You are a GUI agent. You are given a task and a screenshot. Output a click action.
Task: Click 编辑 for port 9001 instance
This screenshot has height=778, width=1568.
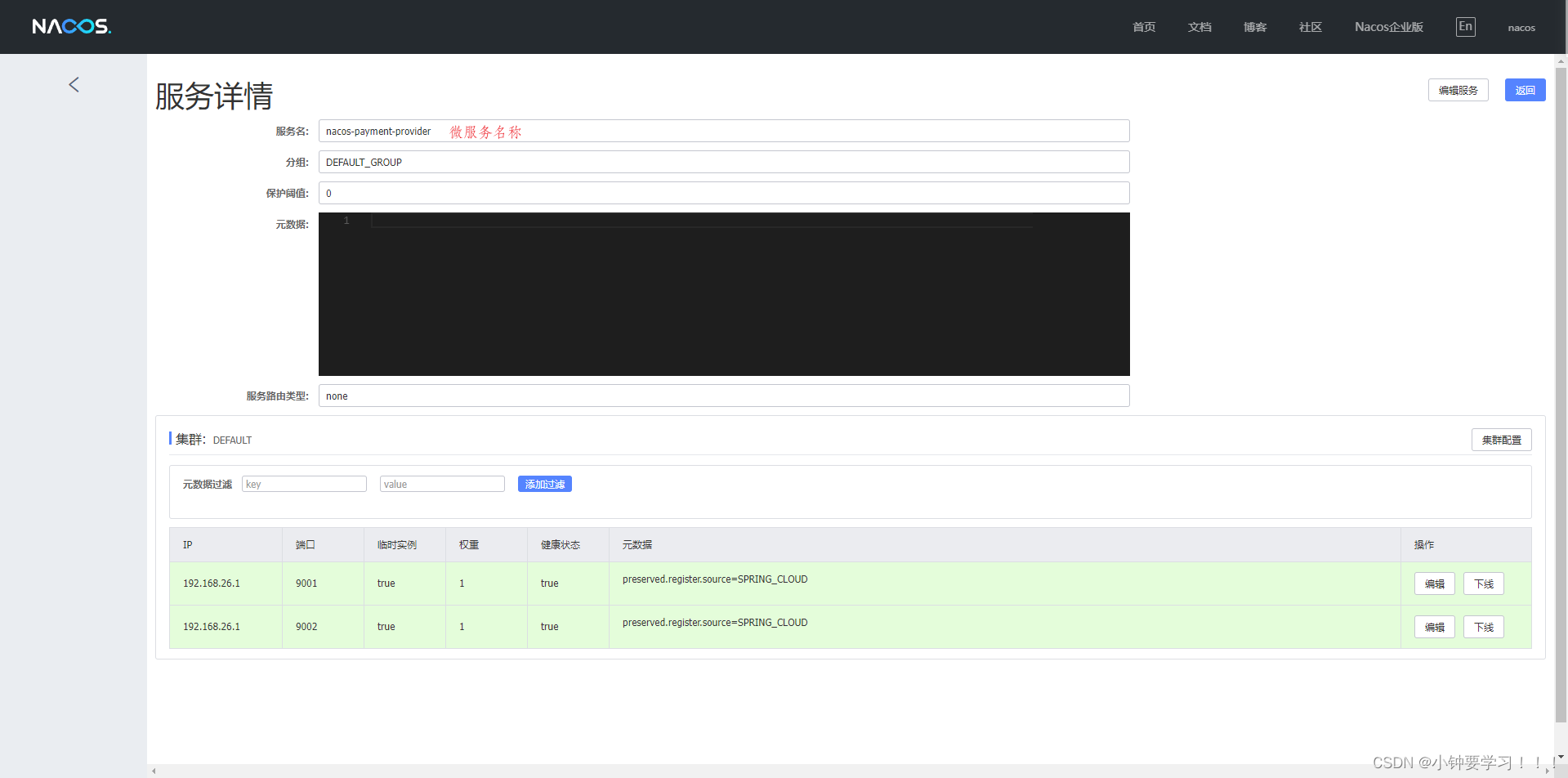(1435, 583)
